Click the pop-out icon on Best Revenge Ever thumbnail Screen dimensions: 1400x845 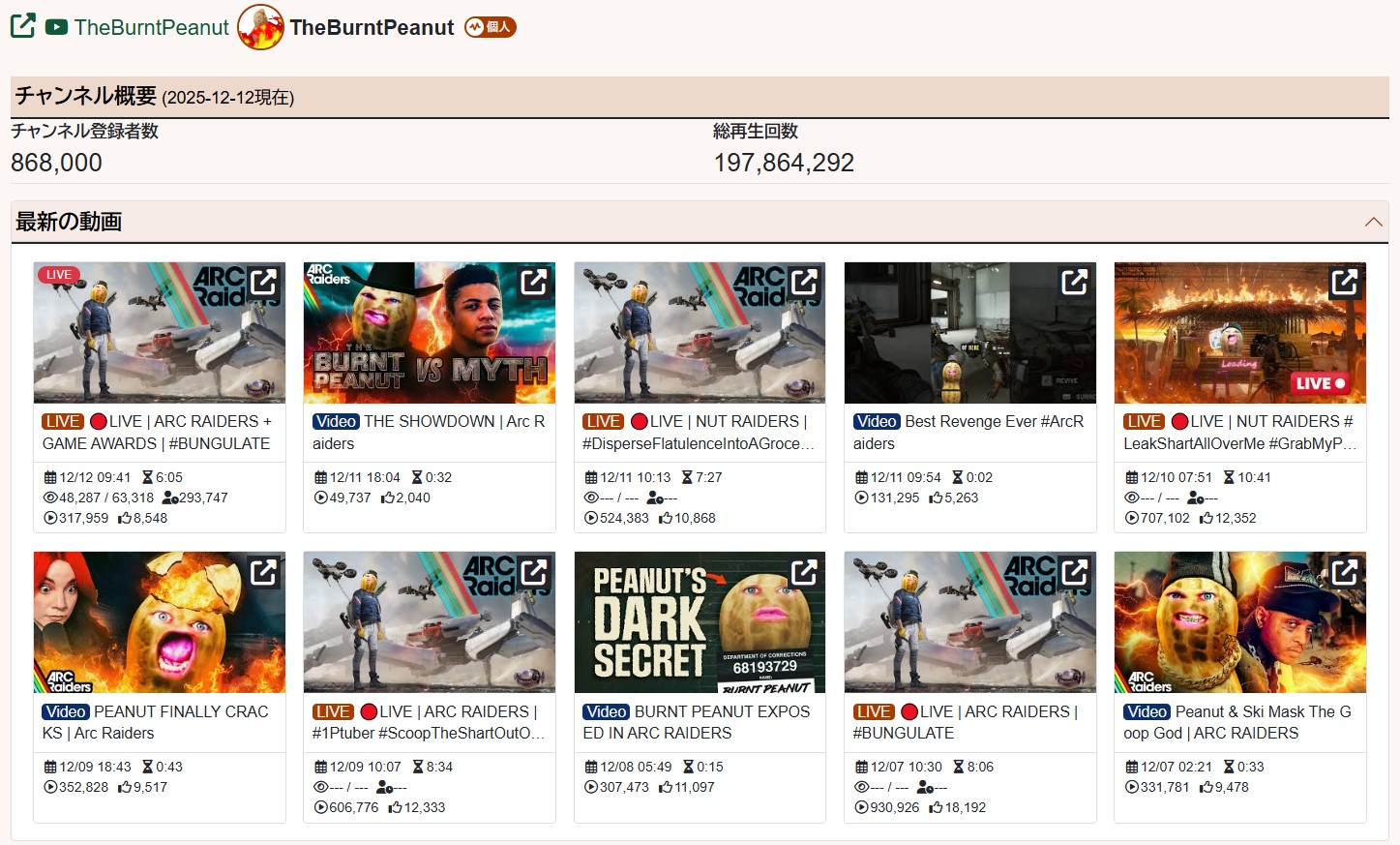pos(1074,283)
